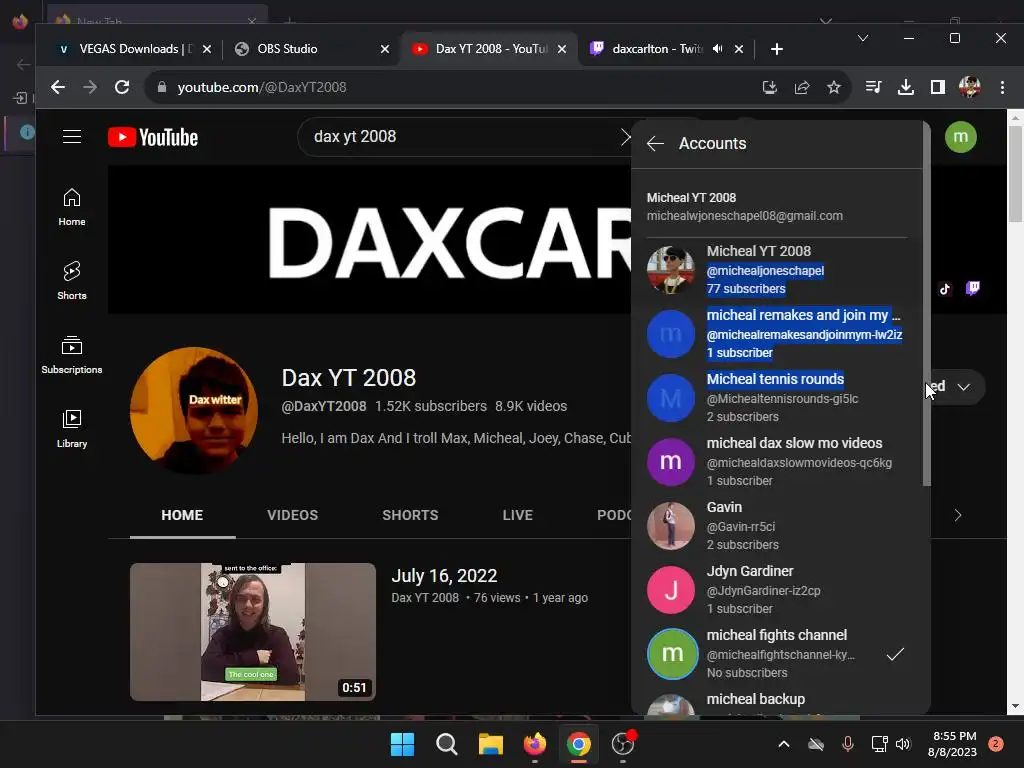Open Chrome profile avatar
Image resolution: width=1024 pixels, height=768 pixels.
[970, 87]
